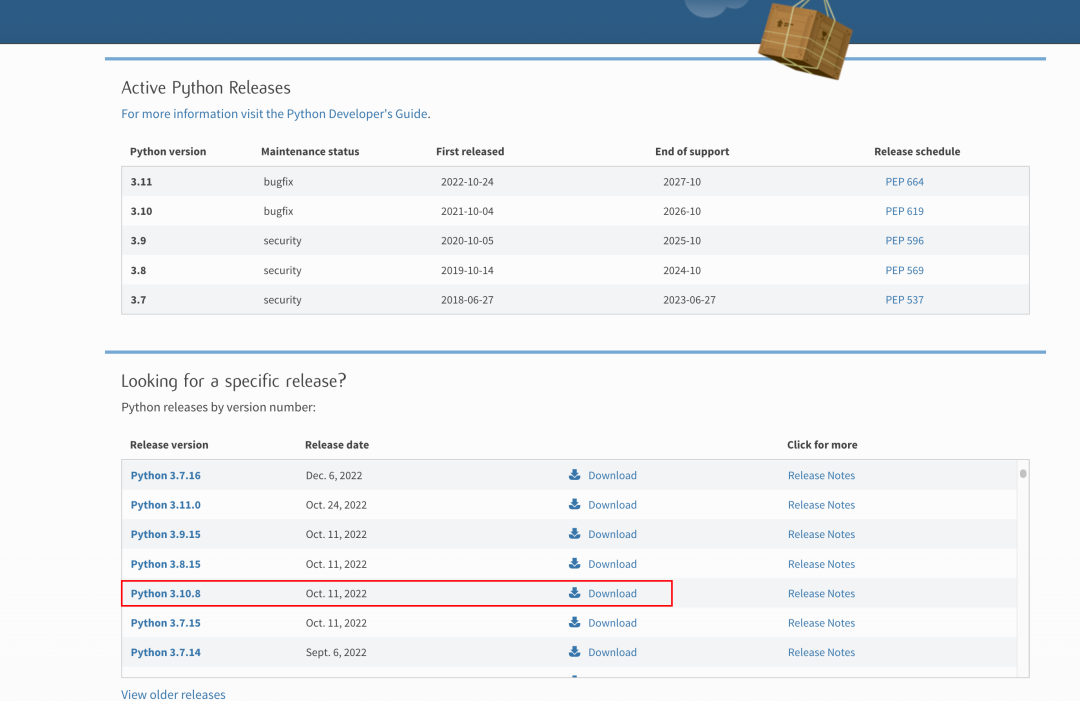Click download icon for Python 3.7.14

point(574,652)
